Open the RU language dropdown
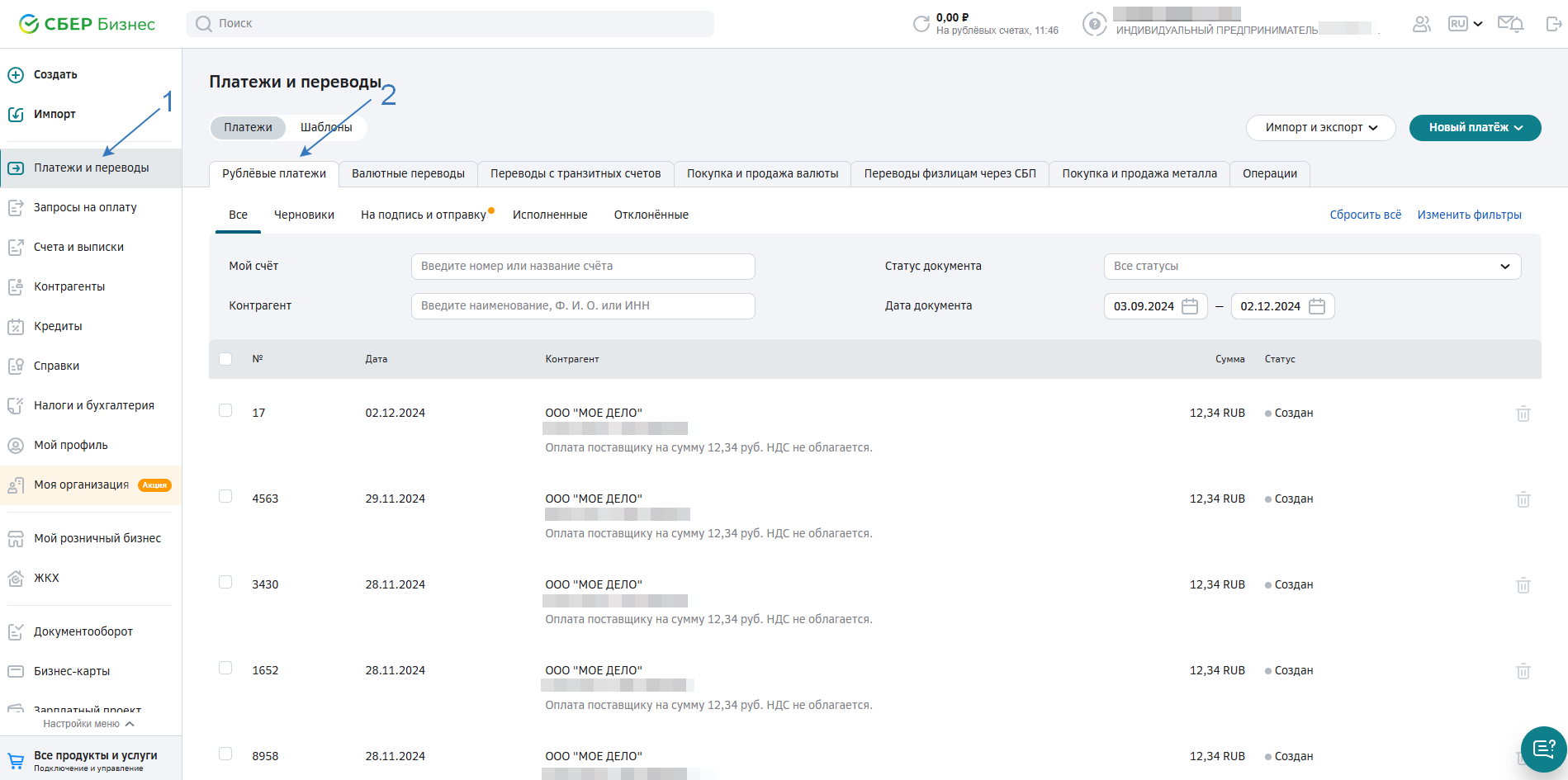Image resolution: width=1568 pixels, height=780 pixels. tap(1466, 24)
